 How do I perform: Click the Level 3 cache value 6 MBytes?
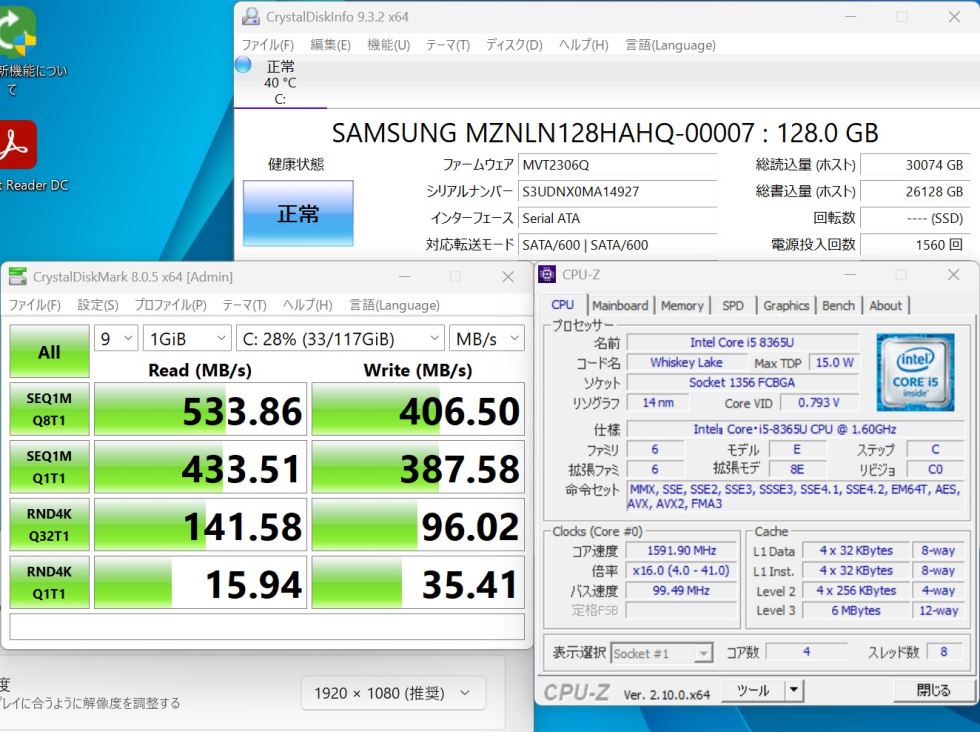pos(855,611)
